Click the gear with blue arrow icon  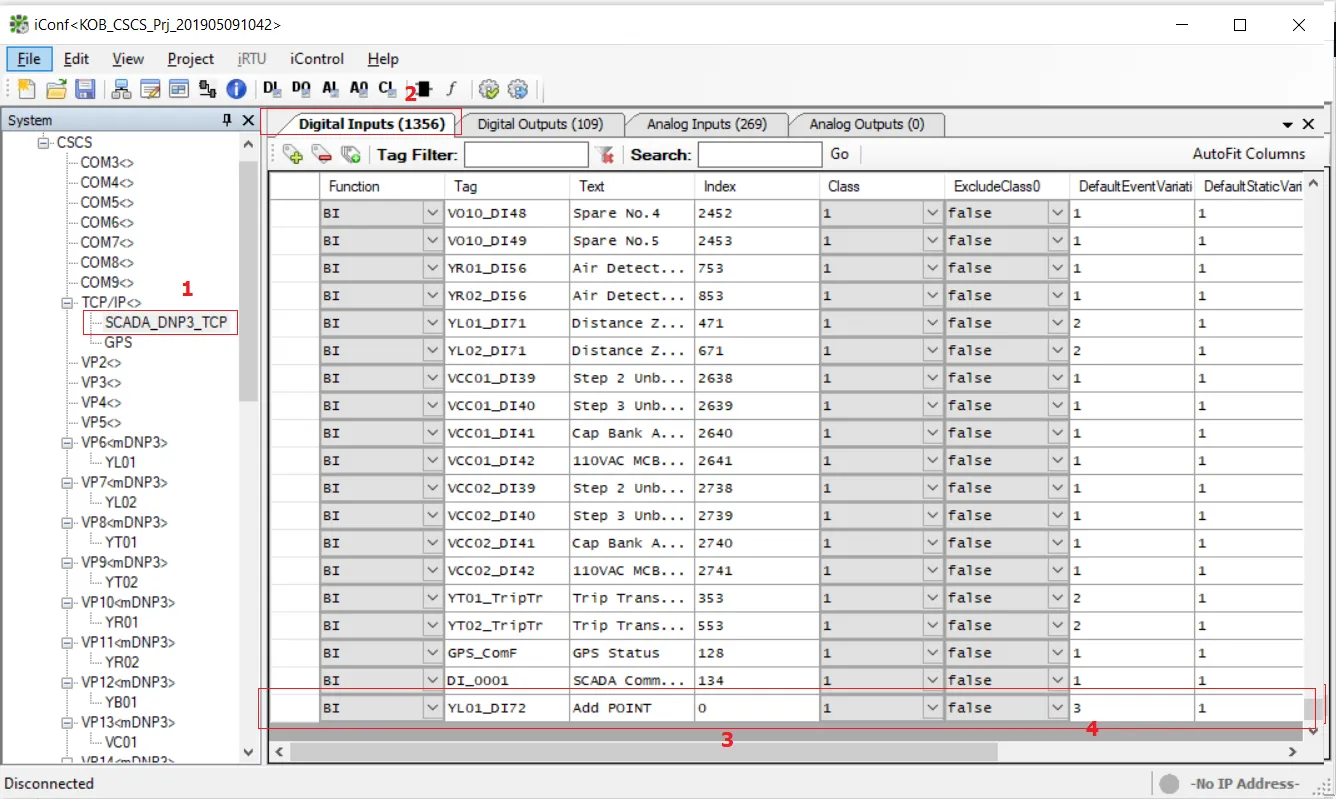[x=517, y=89]
